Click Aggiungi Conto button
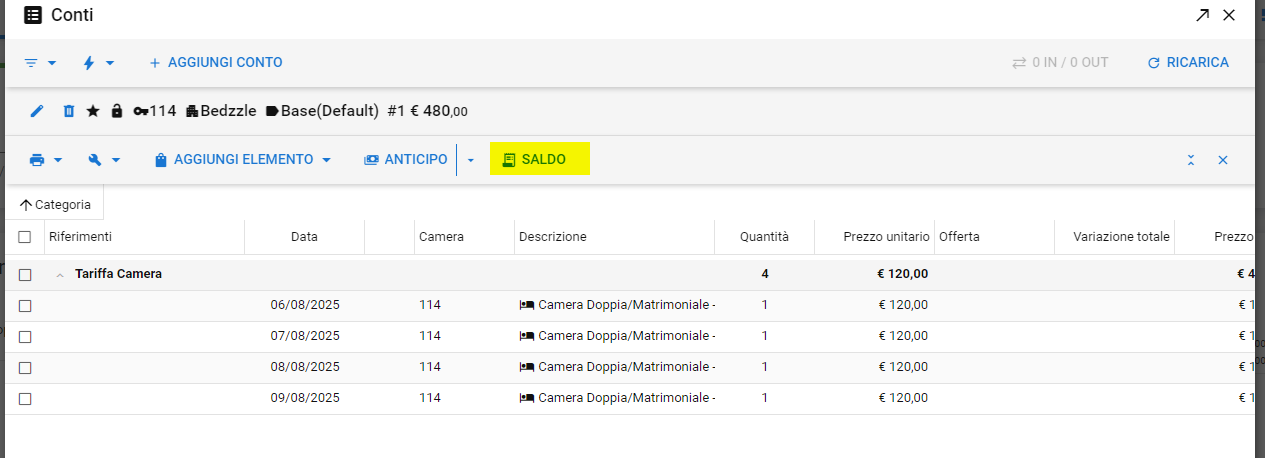 tap(215, 63)
